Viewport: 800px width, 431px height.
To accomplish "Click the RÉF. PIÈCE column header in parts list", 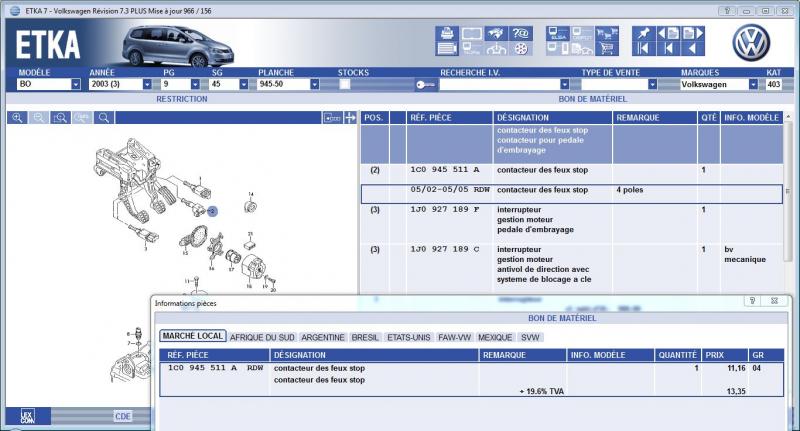I will pos(449,118).
